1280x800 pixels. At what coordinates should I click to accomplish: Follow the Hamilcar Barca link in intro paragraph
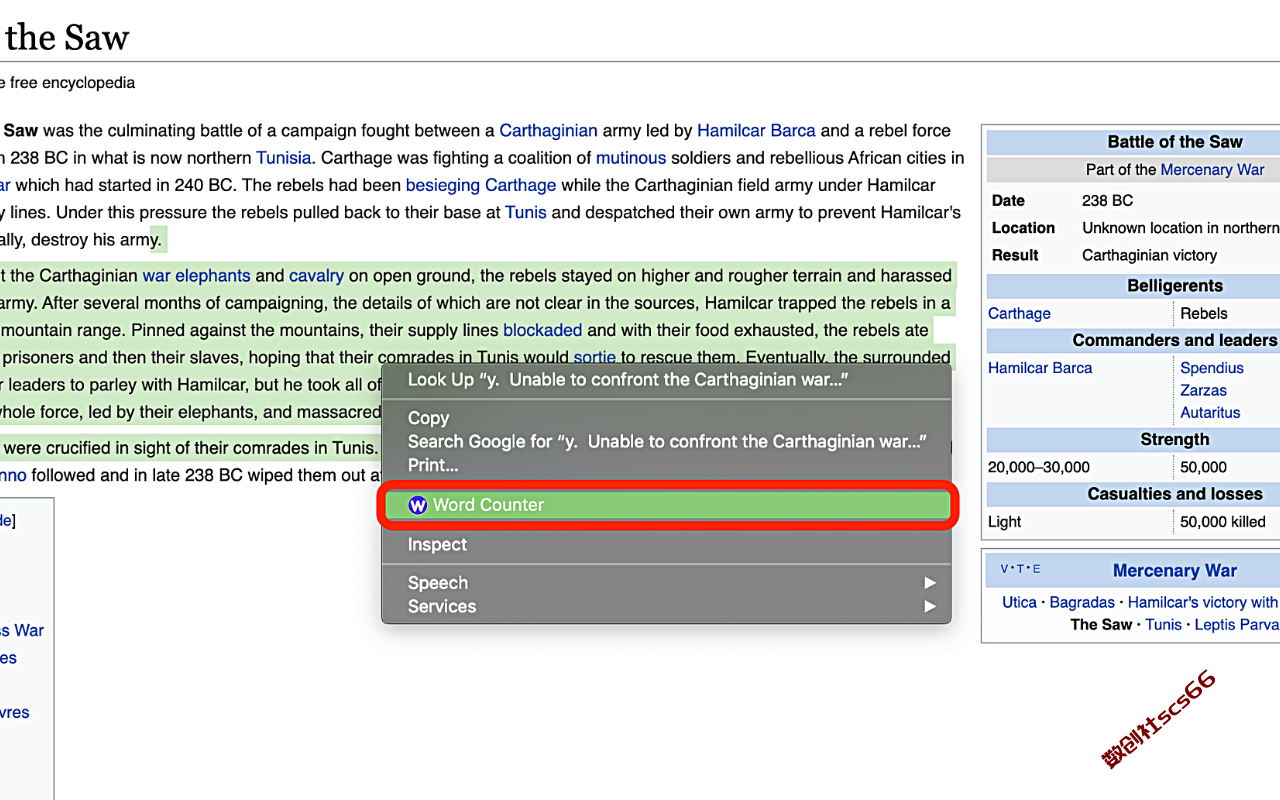click(x=756, y=131)
